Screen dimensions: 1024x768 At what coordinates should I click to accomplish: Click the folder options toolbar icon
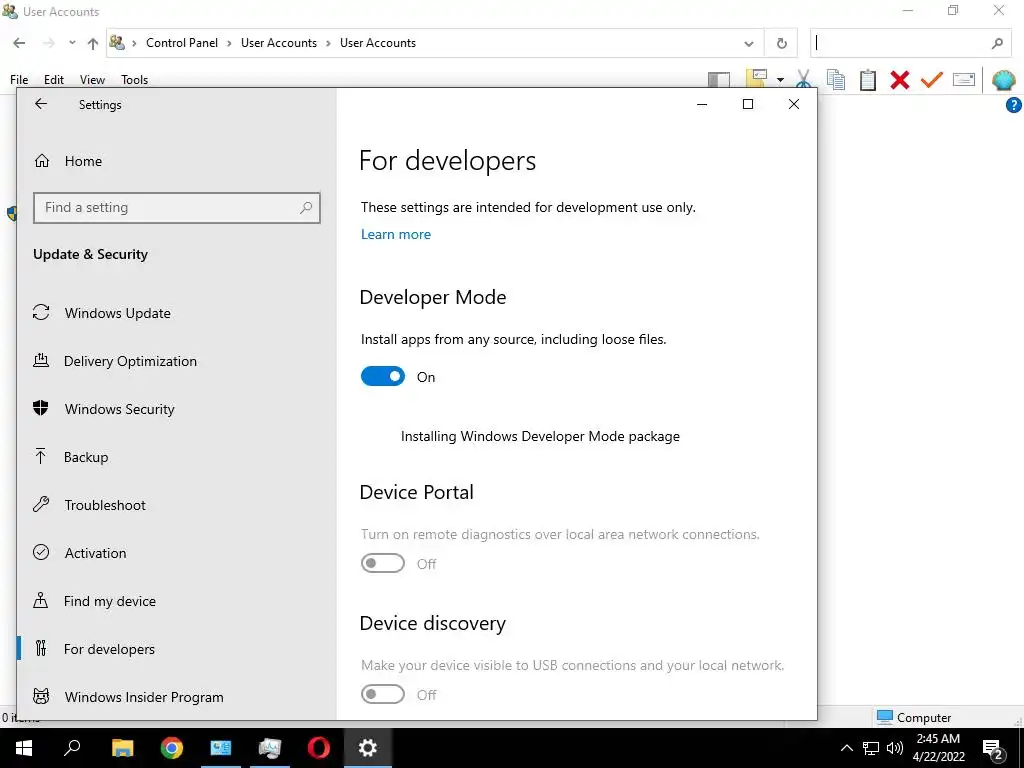point(756,79)
